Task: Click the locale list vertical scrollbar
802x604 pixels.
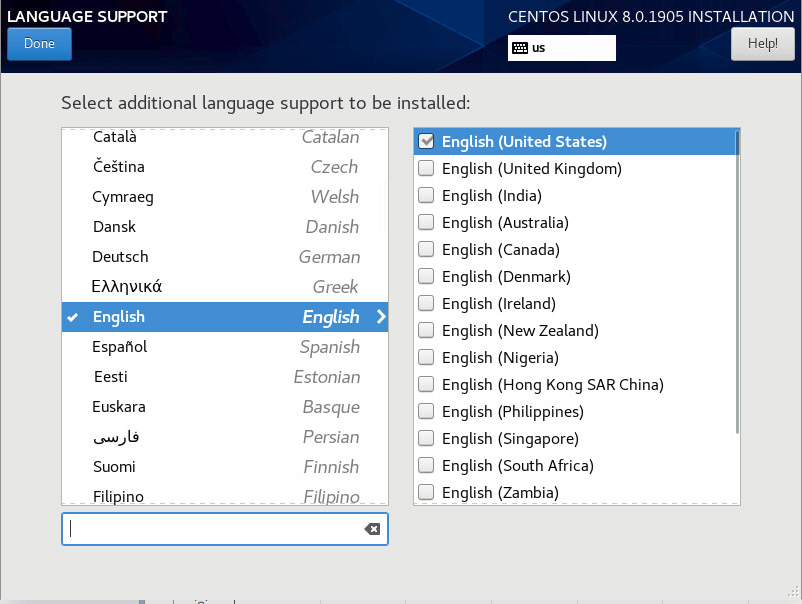Action: (737, 280)
